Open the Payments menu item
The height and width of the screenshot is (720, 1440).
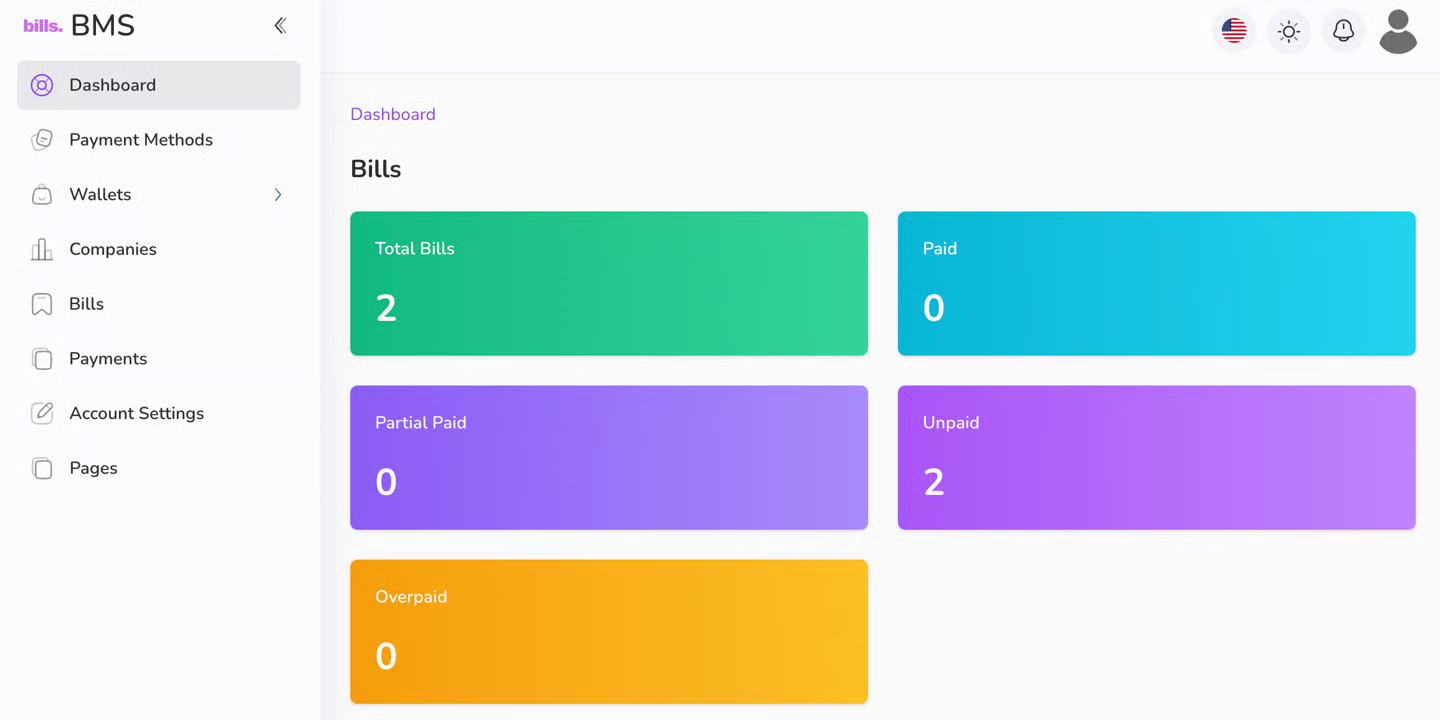click(108, 359)
